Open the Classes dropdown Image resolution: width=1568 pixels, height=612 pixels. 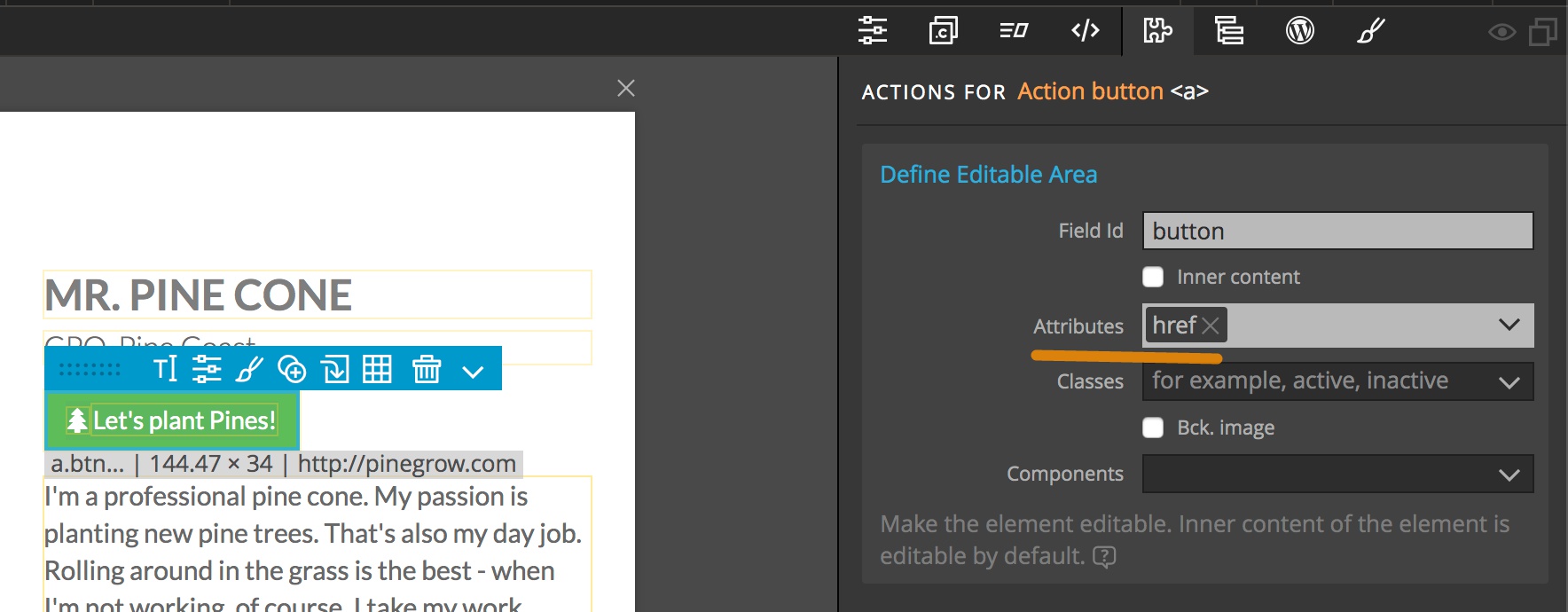[1337, 381]
